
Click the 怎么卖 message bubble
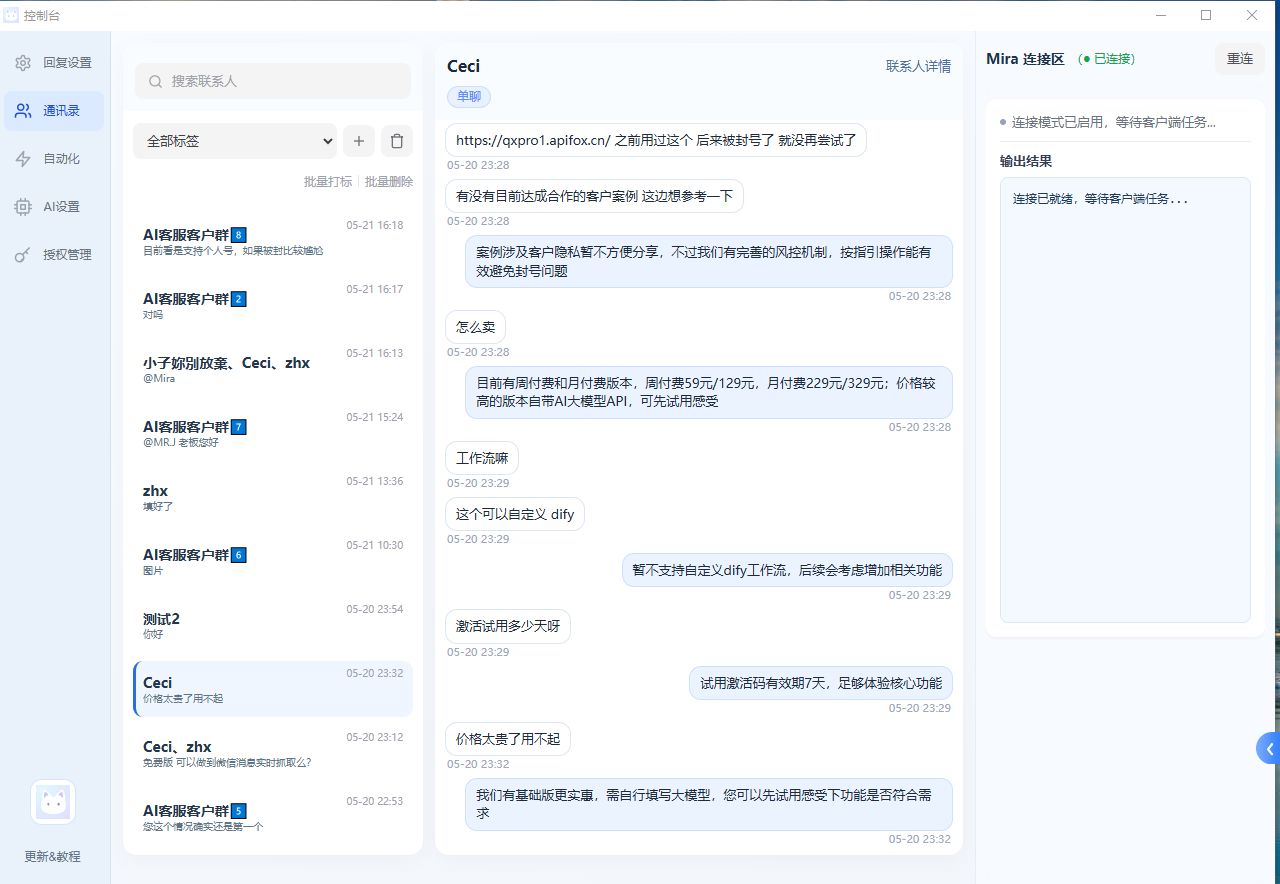(x=475, y=327)
